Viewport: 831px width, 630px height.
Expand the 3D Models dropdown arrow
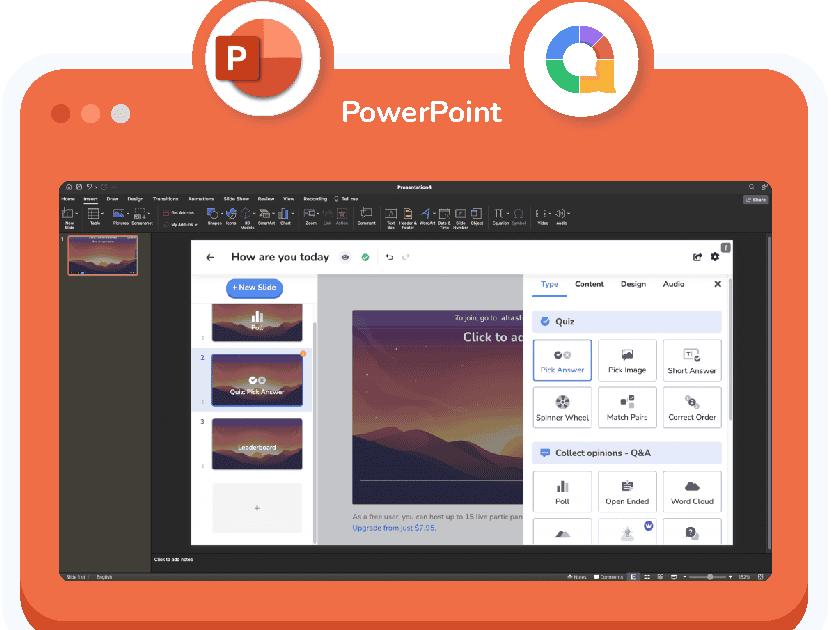[x=254, y=214]
